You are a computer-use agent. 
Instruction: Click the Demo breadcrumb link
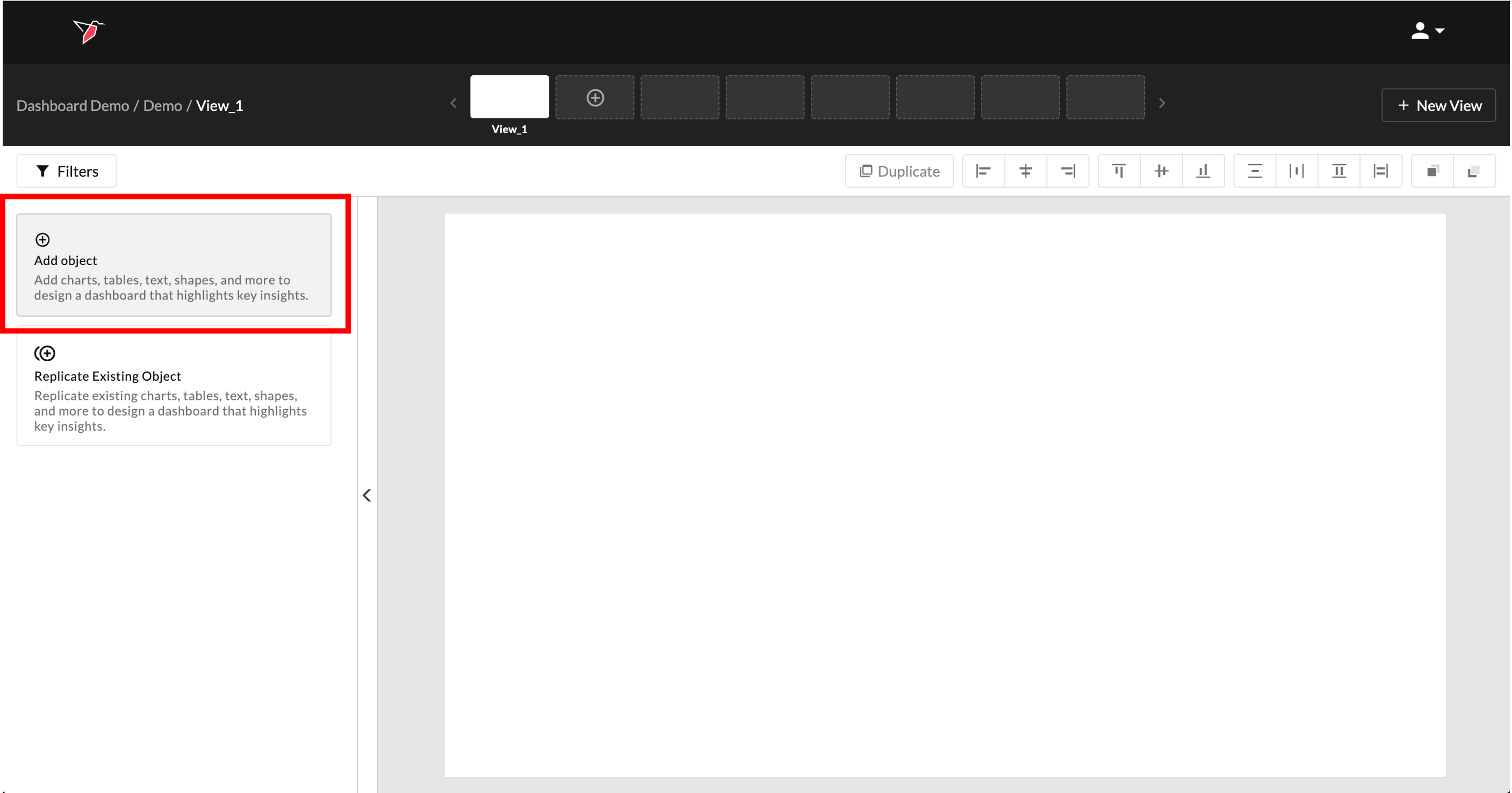pos(163,106)
